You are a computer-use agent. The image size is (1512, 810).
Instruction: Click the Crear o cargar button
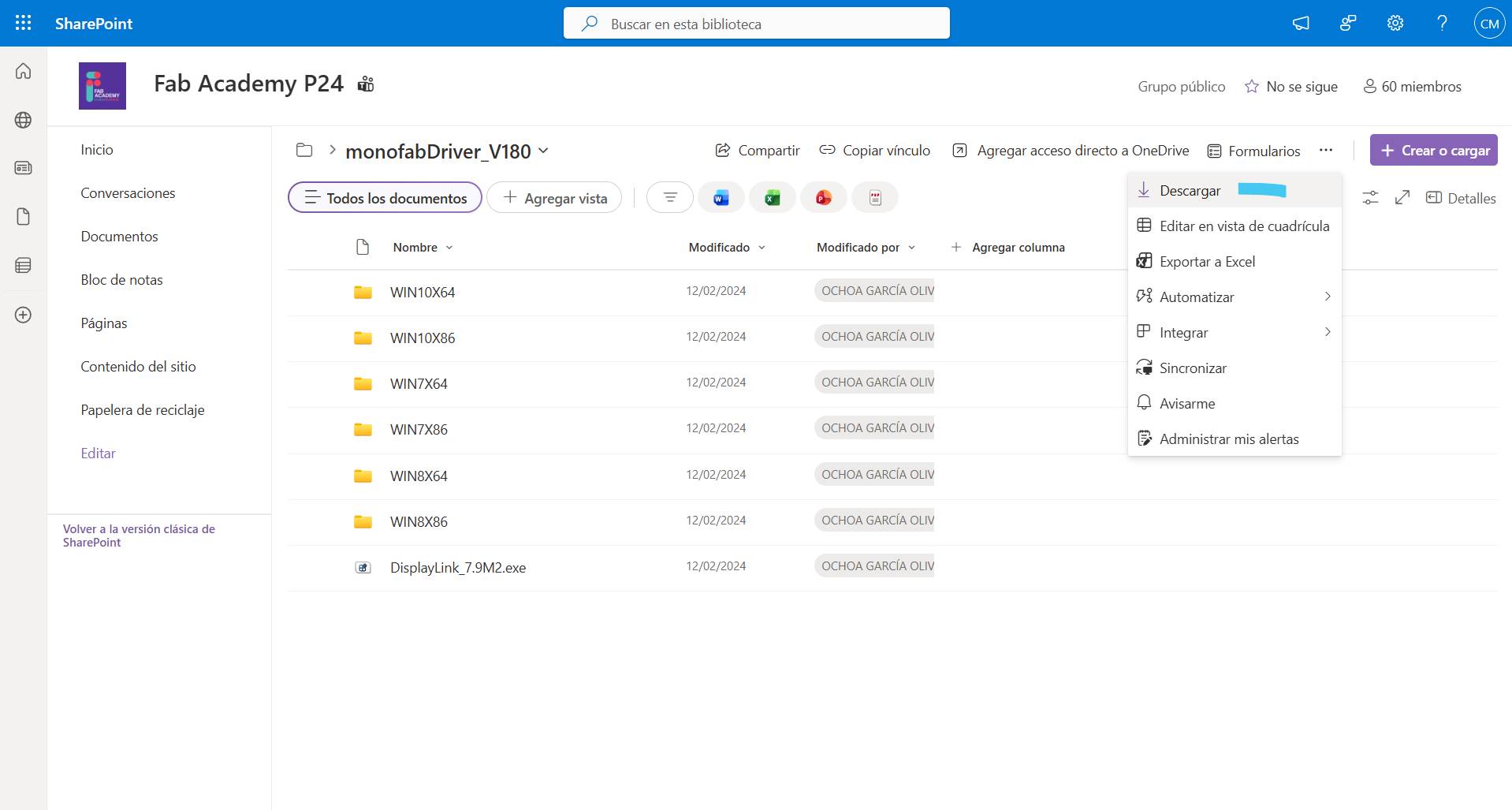[1433, 150]
